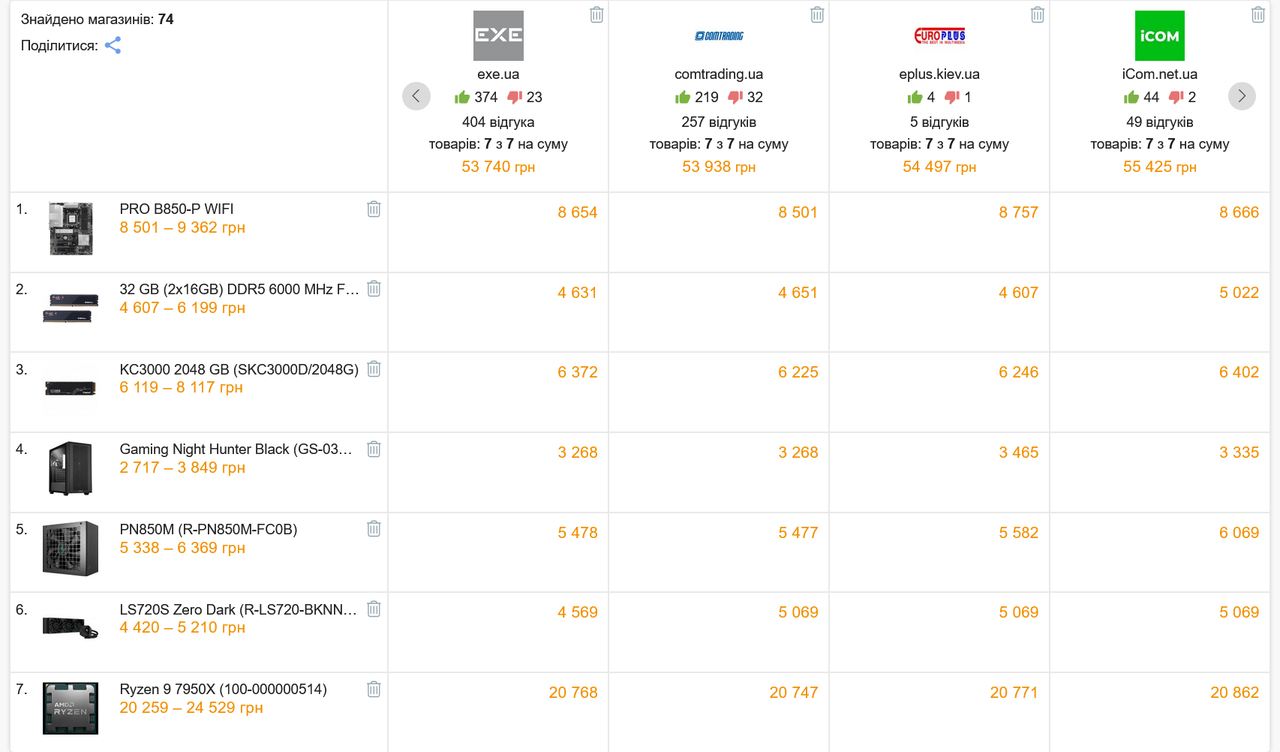Delete KC3000 2048 GB row

coord(374,368)
